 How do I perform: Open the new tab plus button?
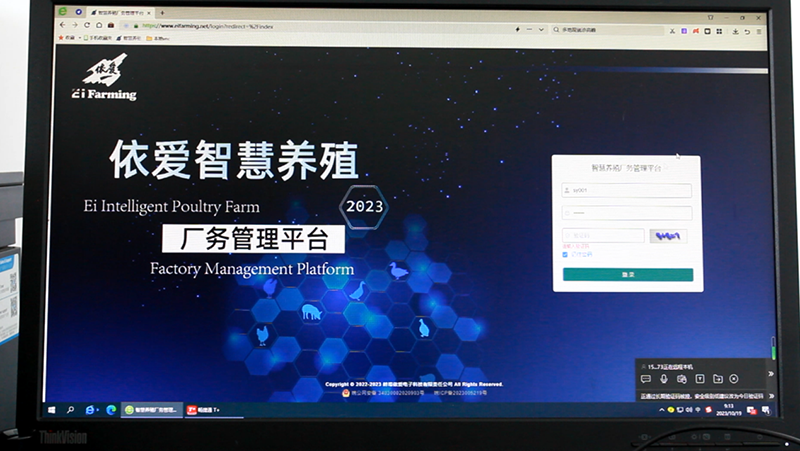pos(162,13)
